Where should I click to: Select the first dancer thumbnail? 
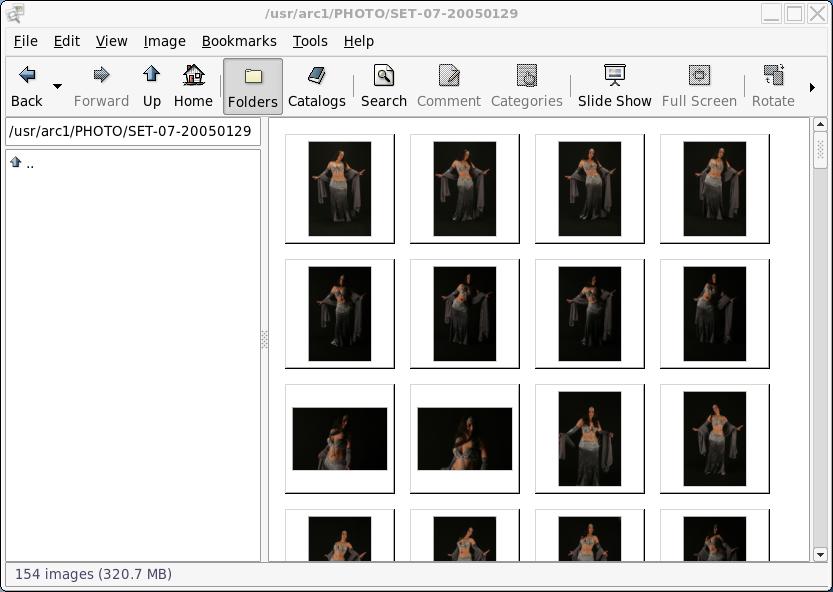coord(340,189)
